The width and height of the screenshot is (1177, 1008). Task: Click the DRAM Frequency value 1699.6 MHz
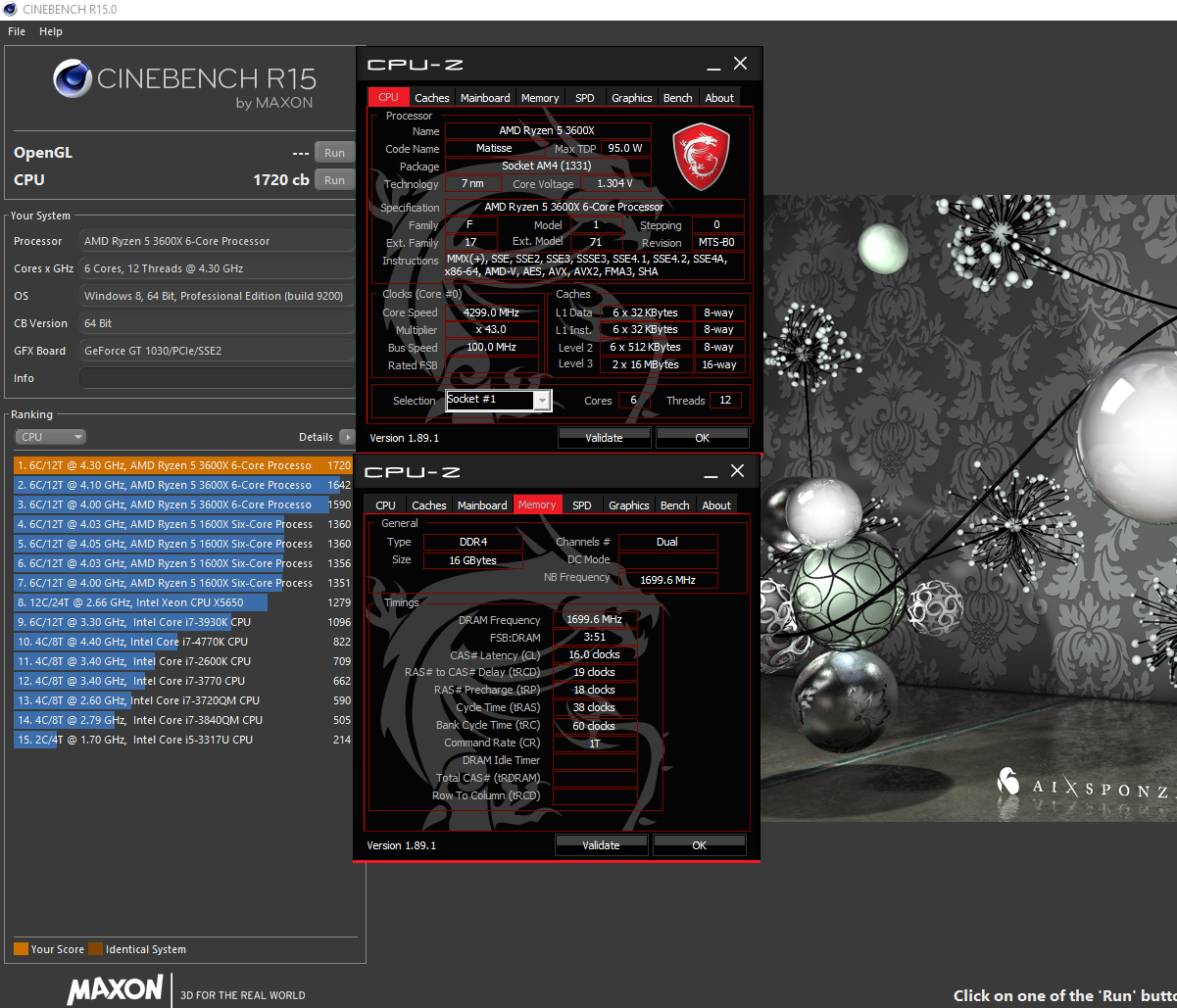point(595,620)
